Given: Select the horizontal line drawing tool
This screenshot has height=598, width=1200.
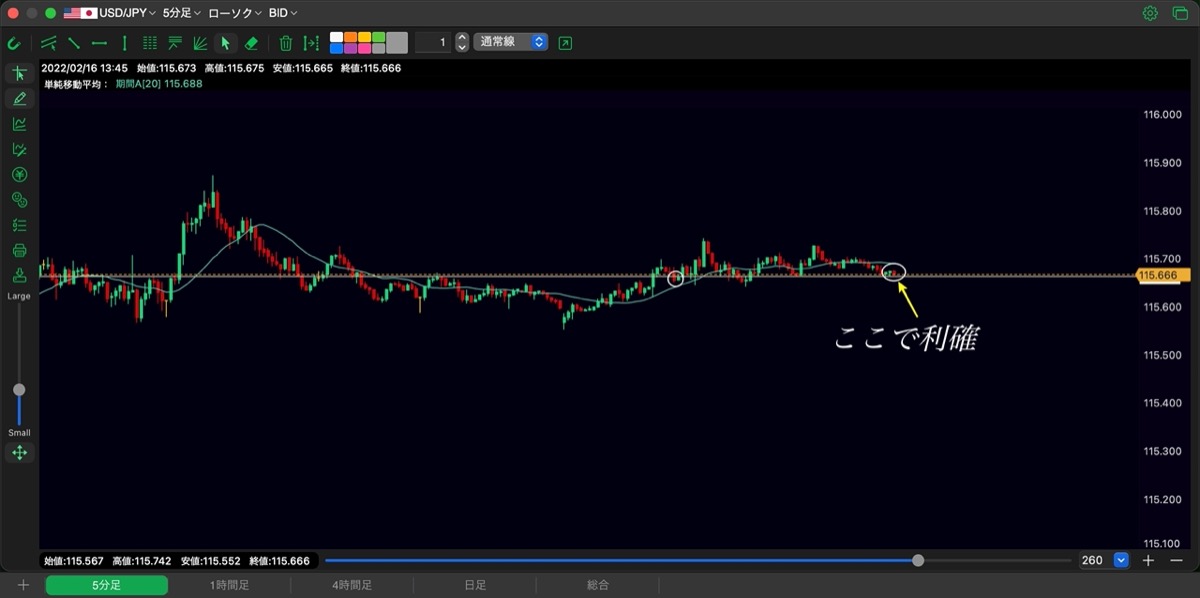Looking at the screenshot, I should [99, 43].
